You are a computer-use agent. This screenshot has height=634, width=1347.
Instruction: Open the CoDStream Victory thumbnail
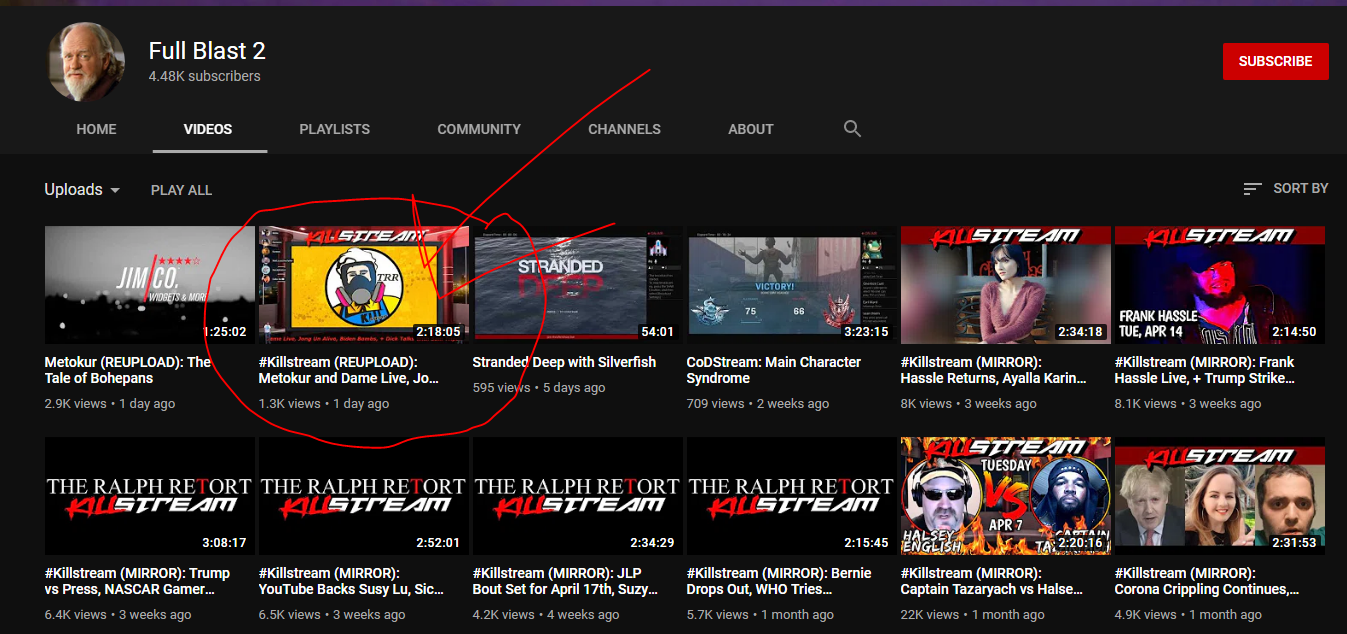pyautogui.click(x=791, y=285)
